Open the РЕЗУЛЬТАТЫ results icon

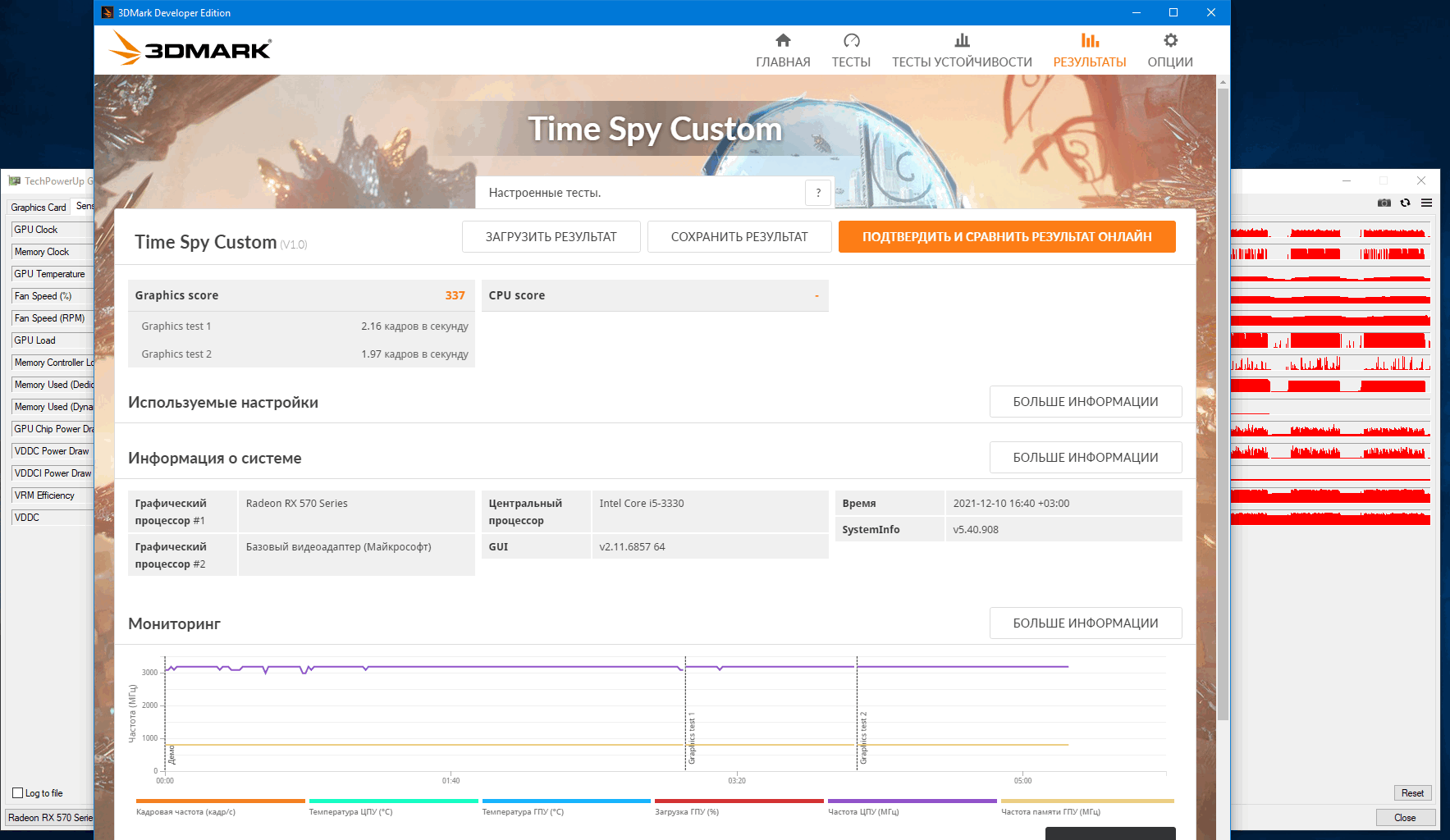tap(1090, 40)
